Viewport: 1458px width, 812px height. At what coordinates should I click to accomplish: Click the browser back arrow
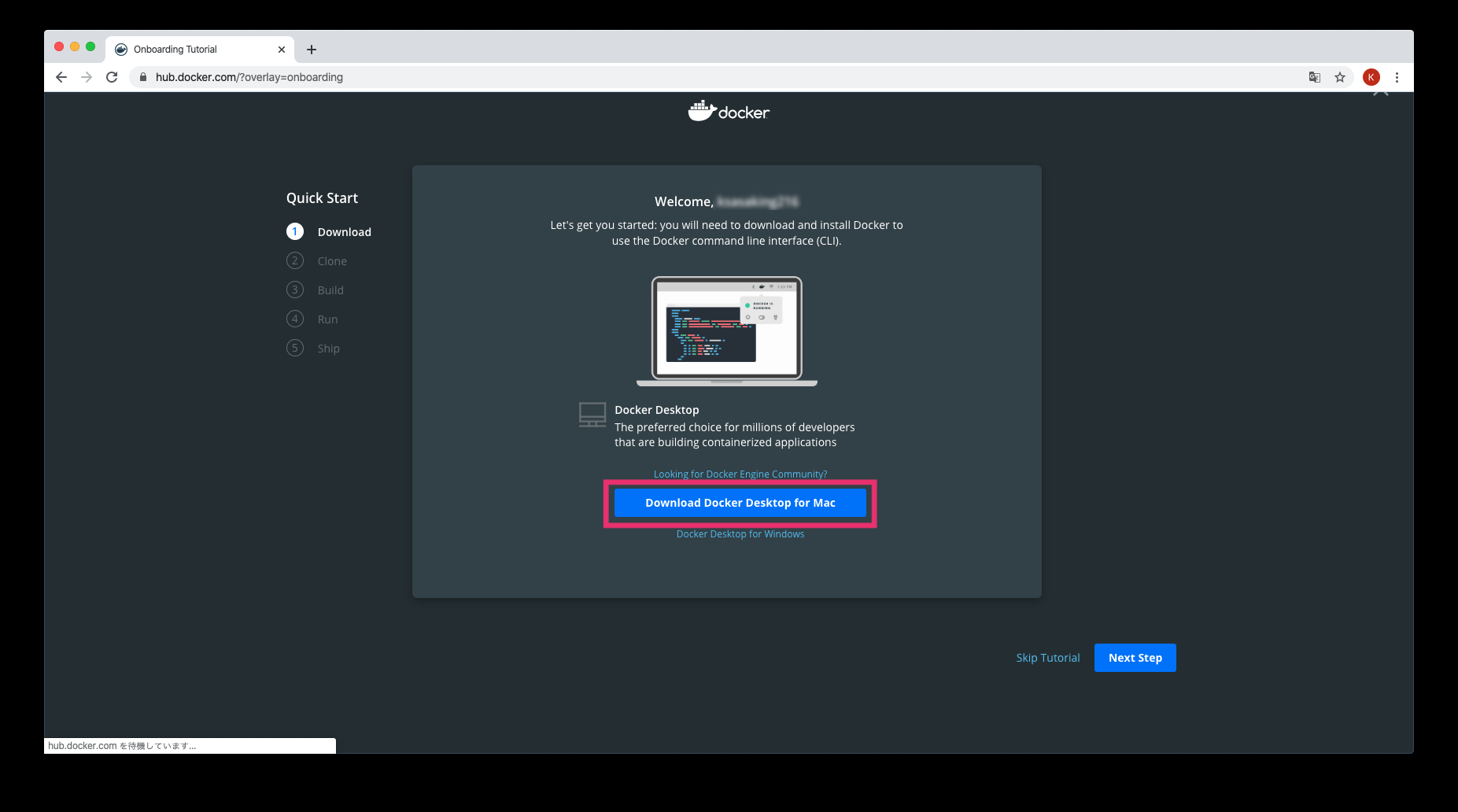pos(61,77)
